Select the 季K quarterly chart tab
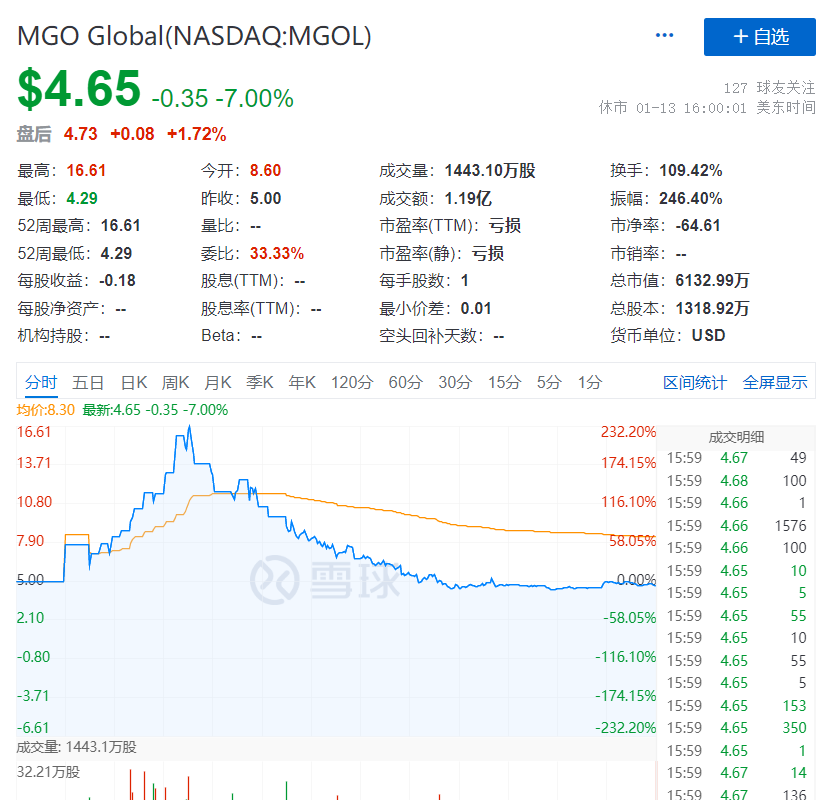 261,382
